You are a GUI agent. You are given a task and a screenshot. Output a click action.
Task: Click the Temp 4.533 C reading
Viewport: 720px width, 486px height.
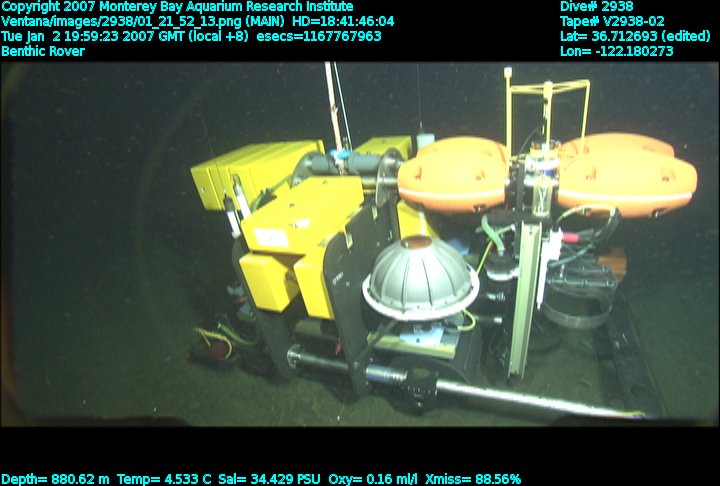pyautogui.click(x=164, y=479)
